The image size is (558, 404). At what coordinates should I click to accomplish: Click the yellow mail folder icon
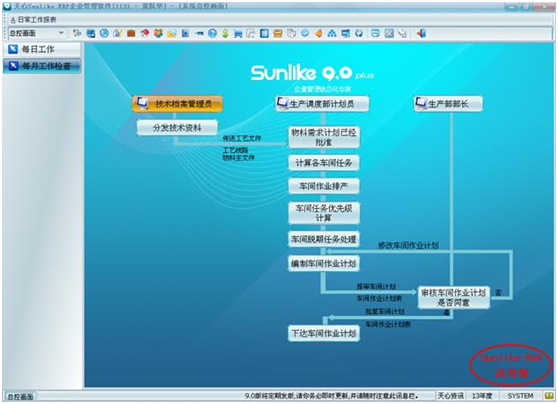point(172,33)
